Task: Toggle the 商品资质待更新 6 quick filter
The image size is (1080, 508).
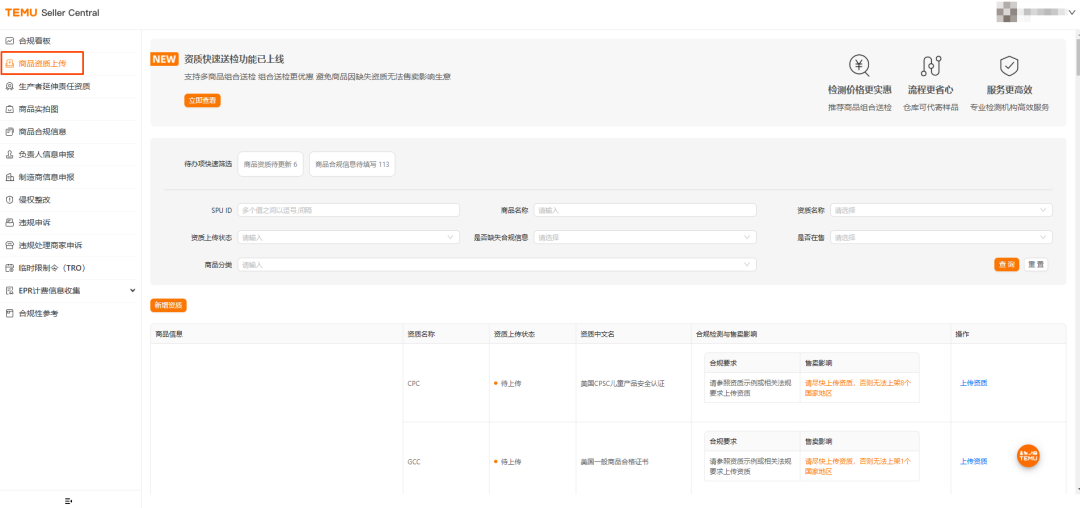Action: point(271,165)
